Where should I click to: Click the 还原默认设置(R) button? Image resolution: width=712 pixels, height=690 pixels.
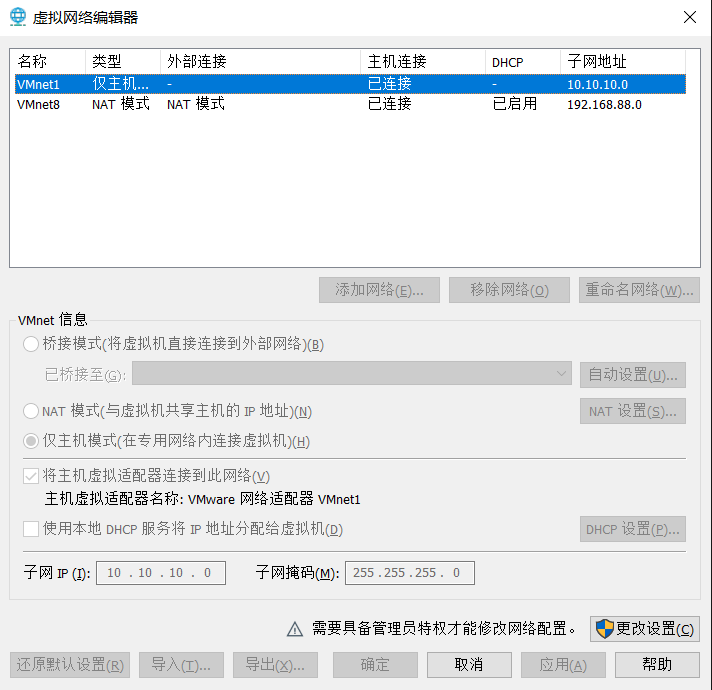[x=70, y=665]
